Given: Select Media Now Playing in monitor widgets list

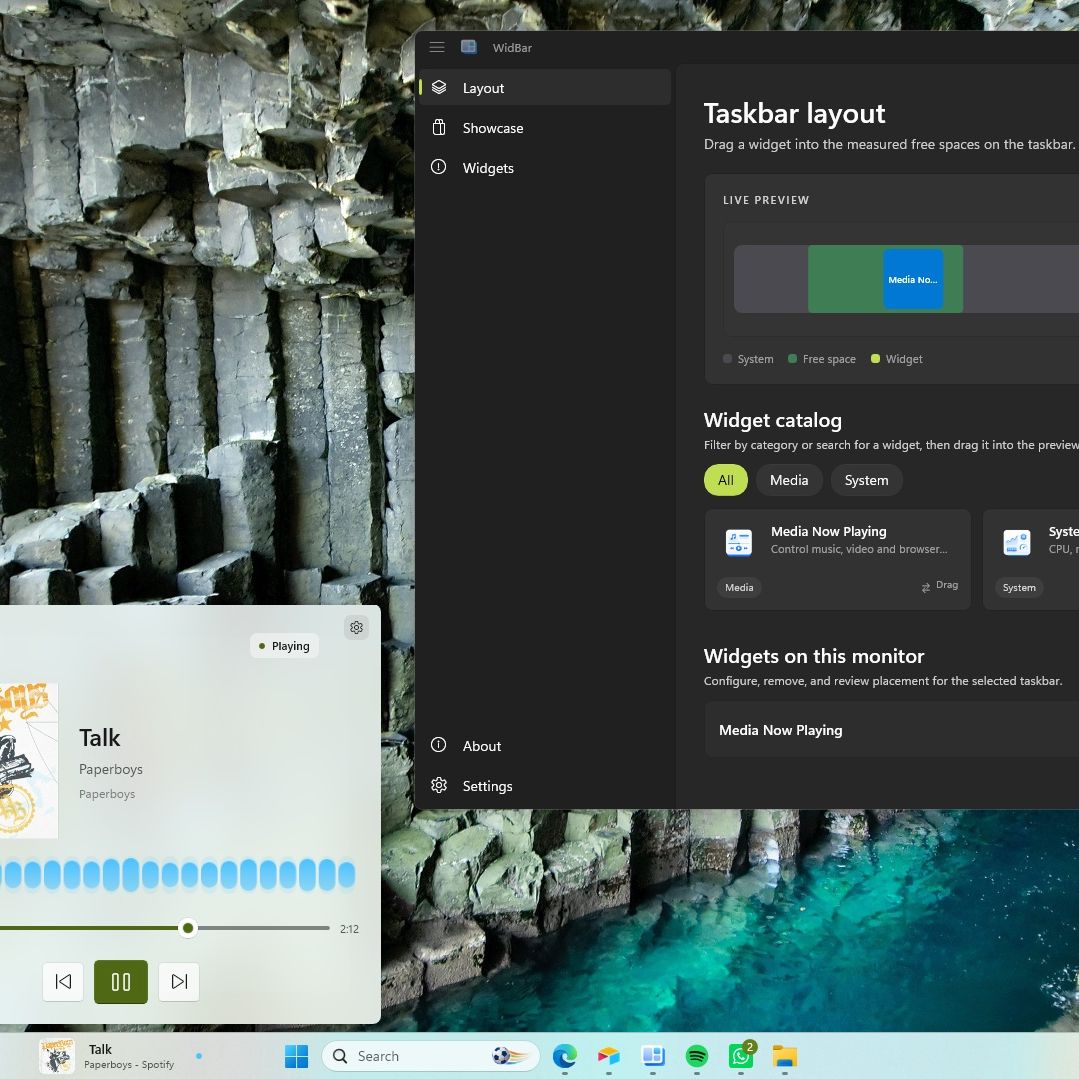Looking at the screenshot, I should (x=892, y=730).
